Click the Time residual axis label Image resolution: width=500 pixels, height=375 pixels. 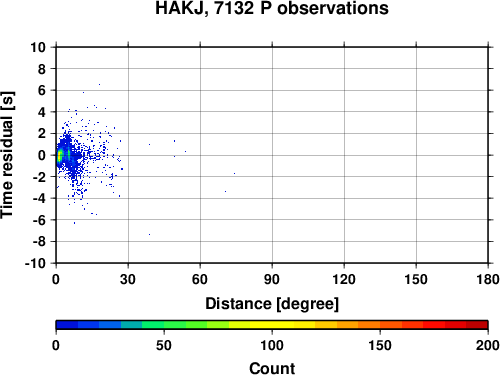pyautogui.click(x=7, y=155)
